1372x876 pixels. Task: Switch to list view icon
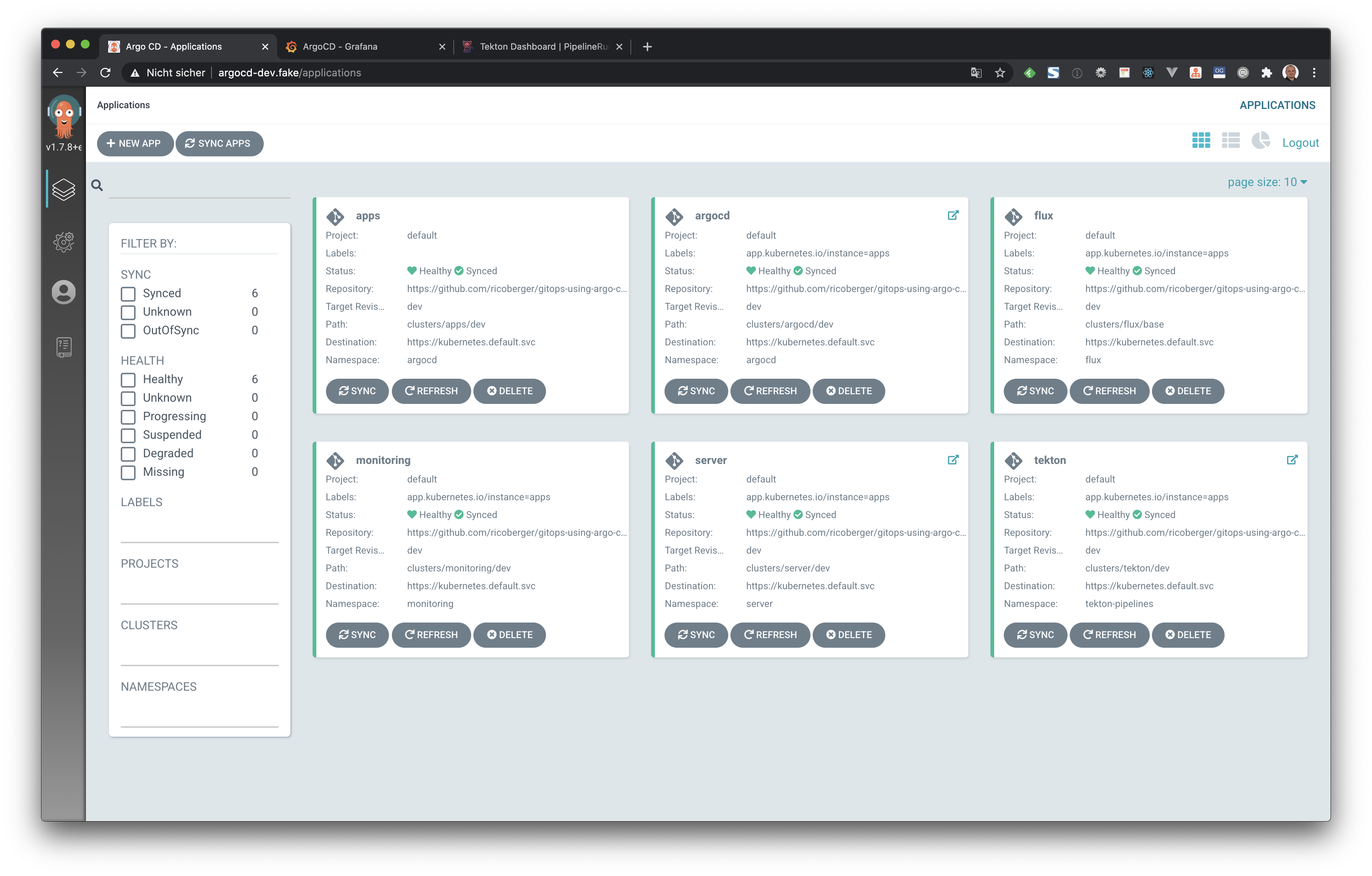[1230, 141]
